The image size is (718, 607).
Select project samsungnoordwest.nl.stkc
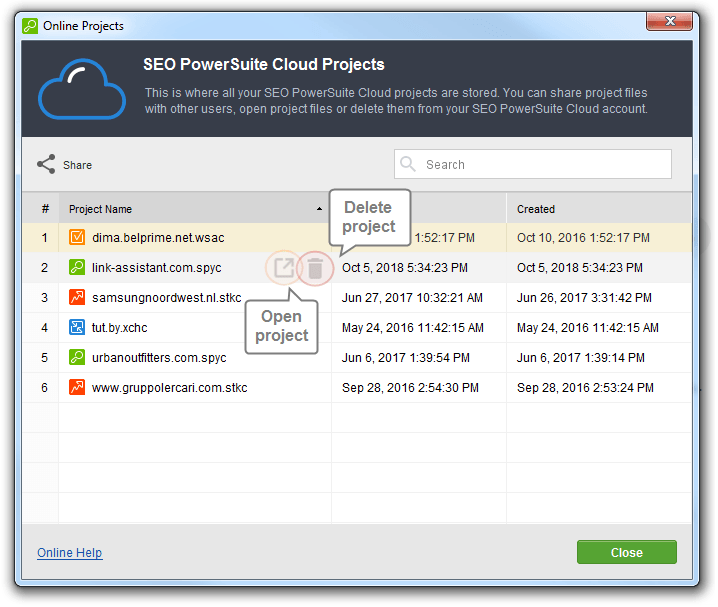point(167,298)
